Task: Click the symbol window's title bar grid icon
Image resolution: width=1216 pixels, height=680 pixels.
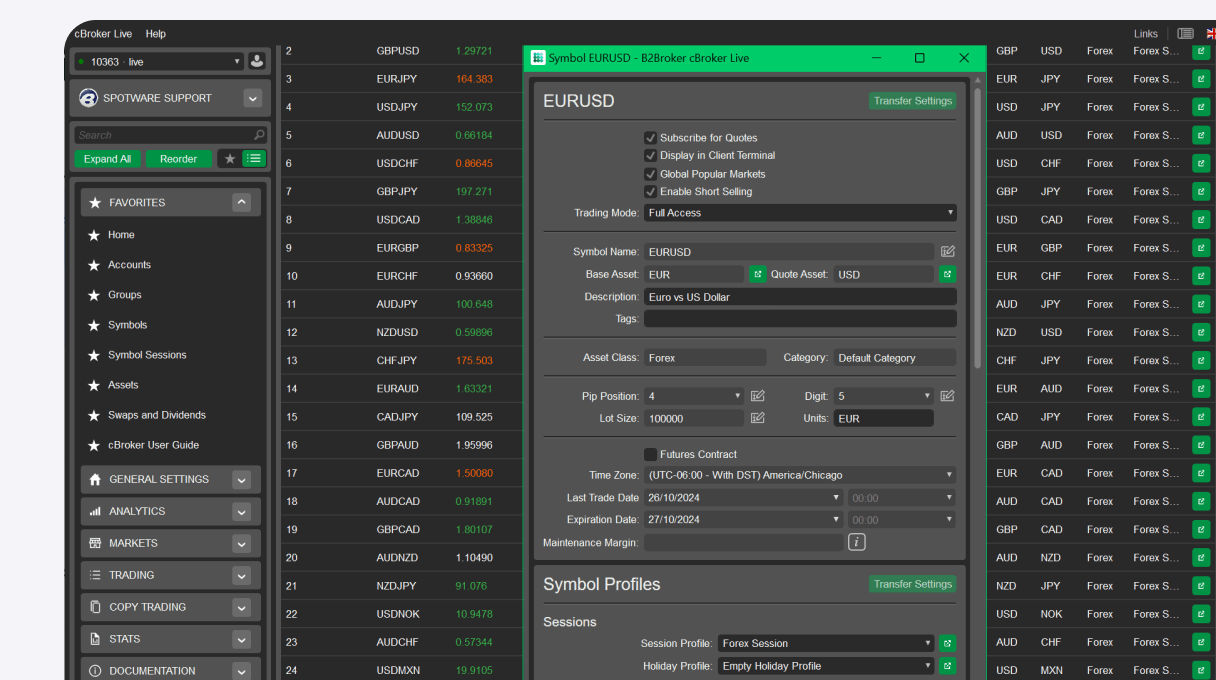Action: point(538,58)
